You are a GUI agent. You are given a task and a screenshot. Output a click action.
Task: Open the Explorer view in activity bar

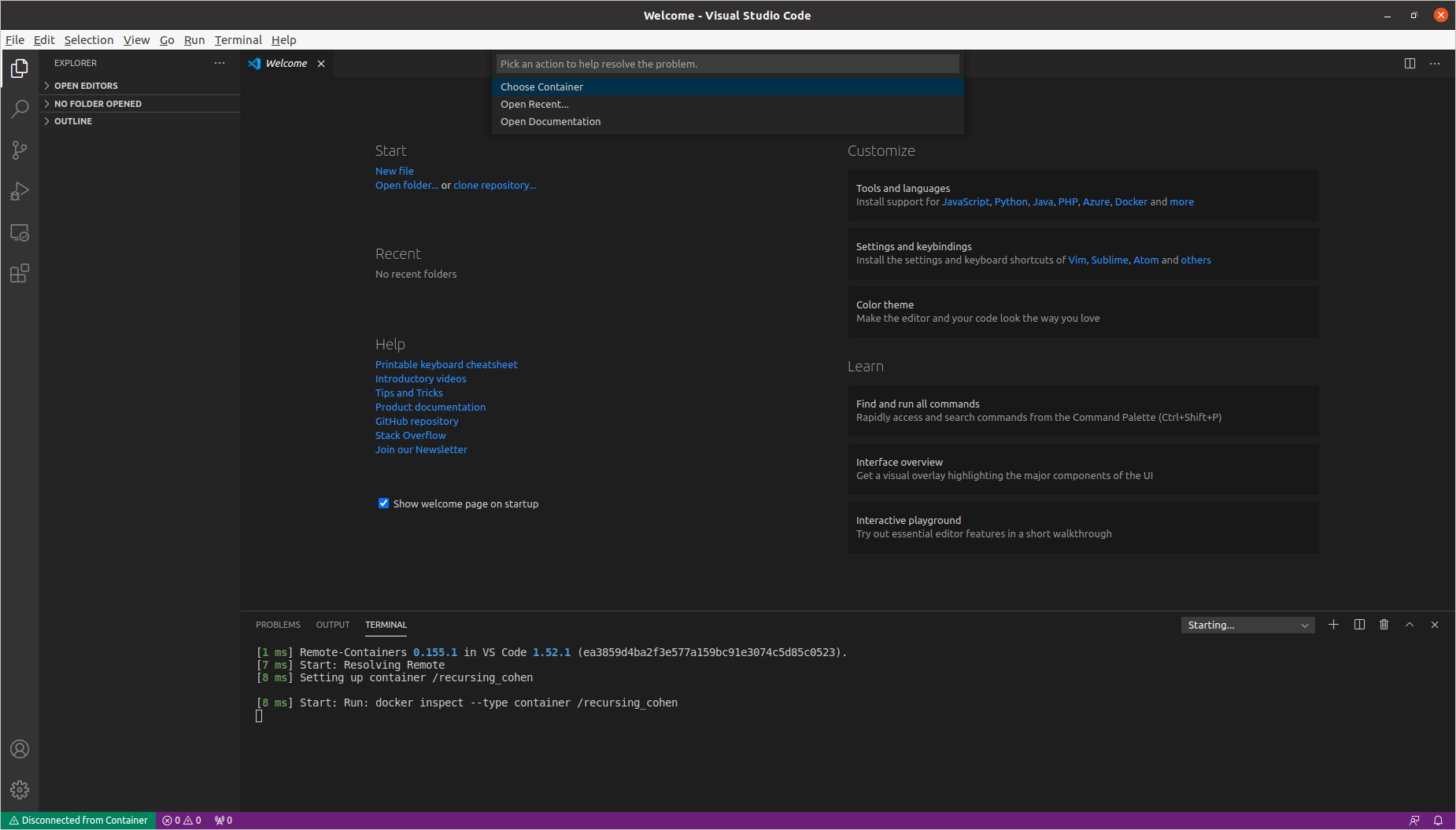[20, 68]
